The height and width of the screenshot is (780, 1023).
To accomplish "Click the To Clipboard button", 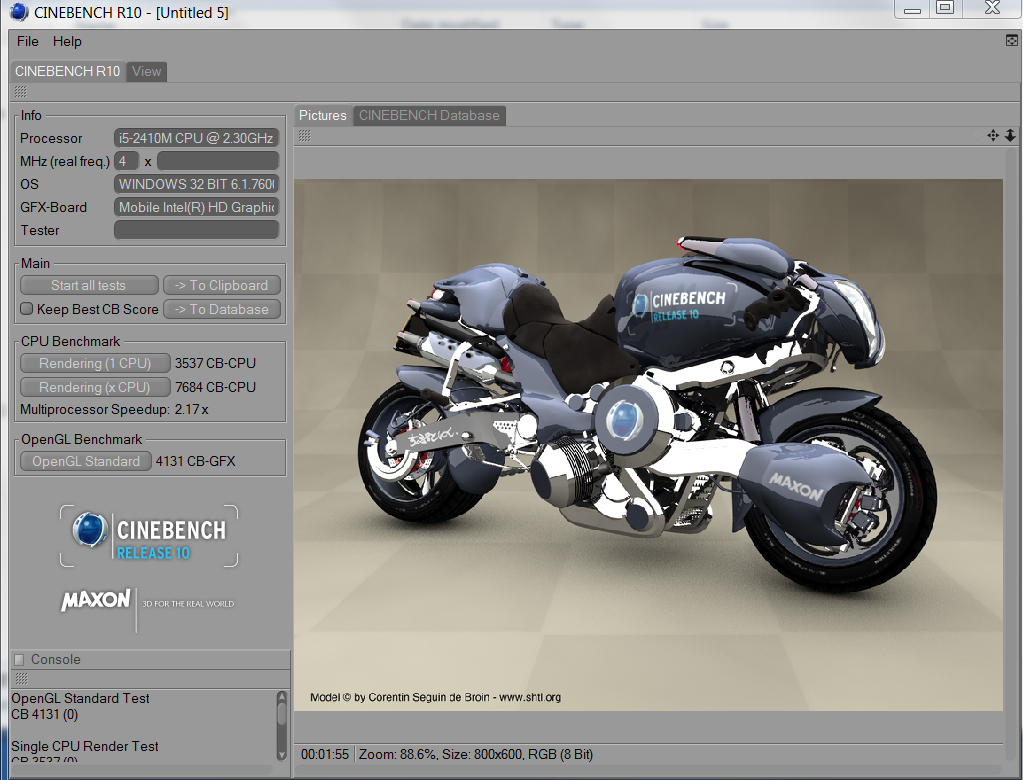I will tap(222, 285).
